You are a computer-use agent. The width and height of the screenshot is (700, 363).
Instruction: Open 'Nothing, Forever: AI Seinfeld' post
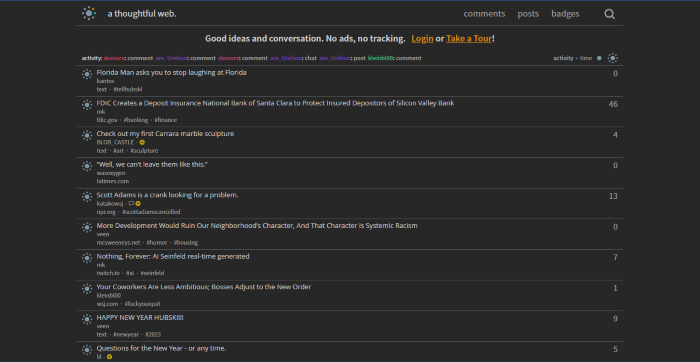pos(173,256)
